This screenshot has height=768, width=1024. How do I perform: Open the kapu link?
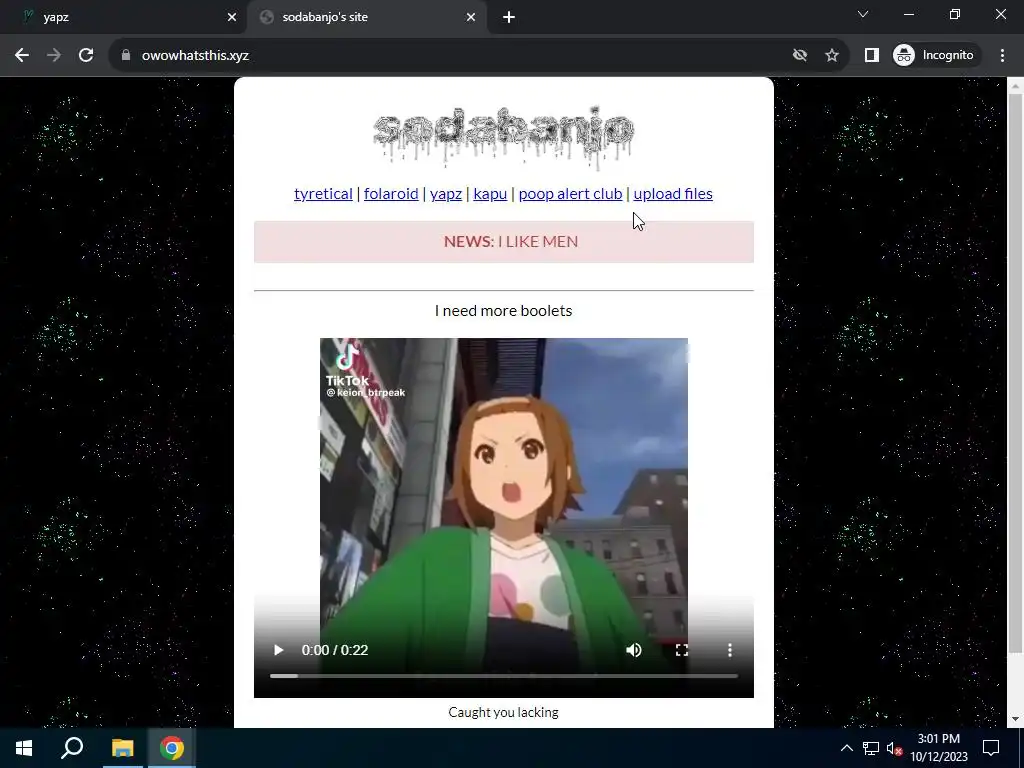(490, 194)
